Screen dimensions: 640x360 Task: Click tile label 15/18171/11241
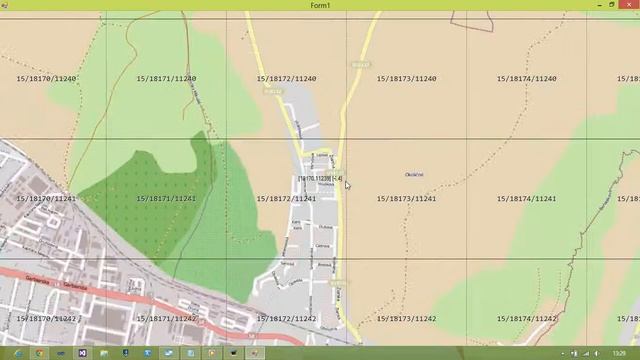tap(166, 198)
